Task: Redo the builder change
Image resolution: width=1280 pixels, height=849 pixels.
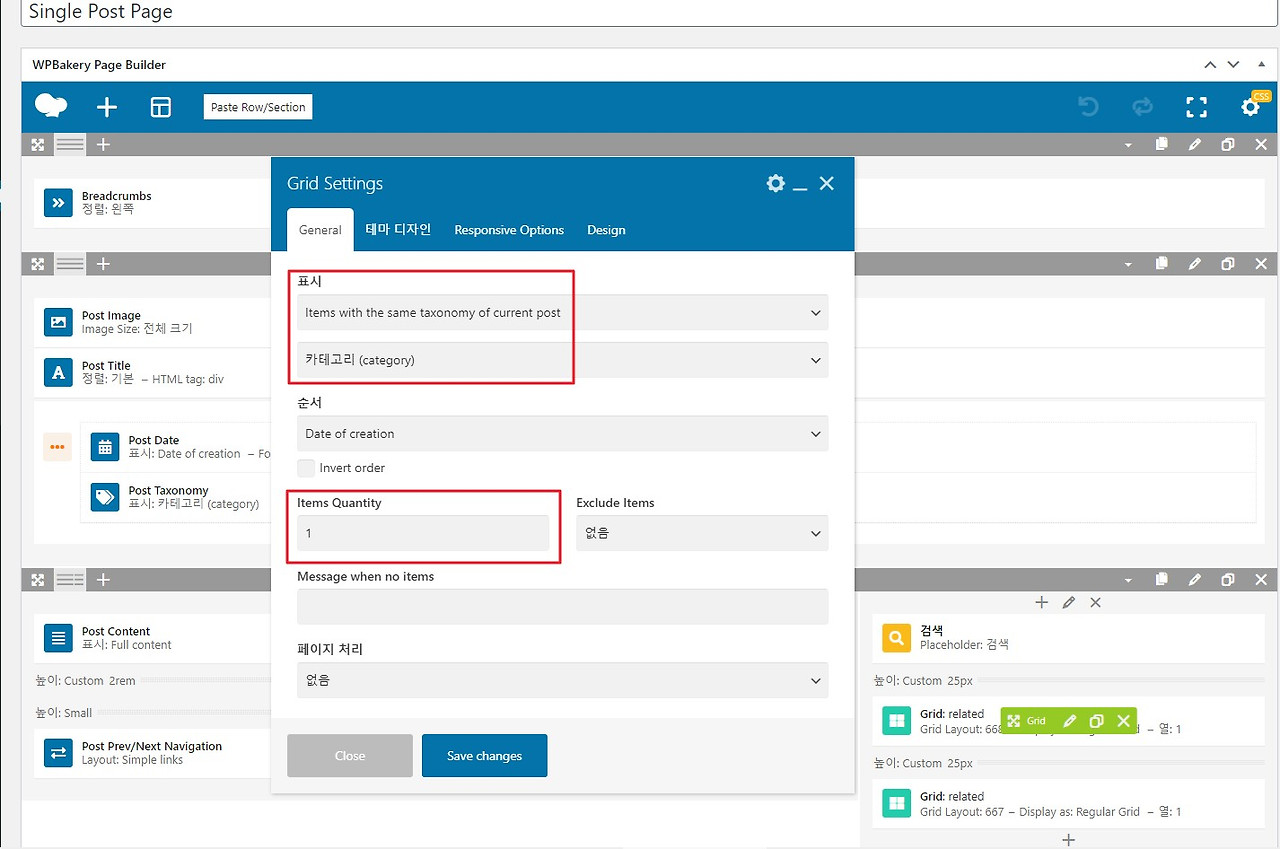Action: [1142, 107]
